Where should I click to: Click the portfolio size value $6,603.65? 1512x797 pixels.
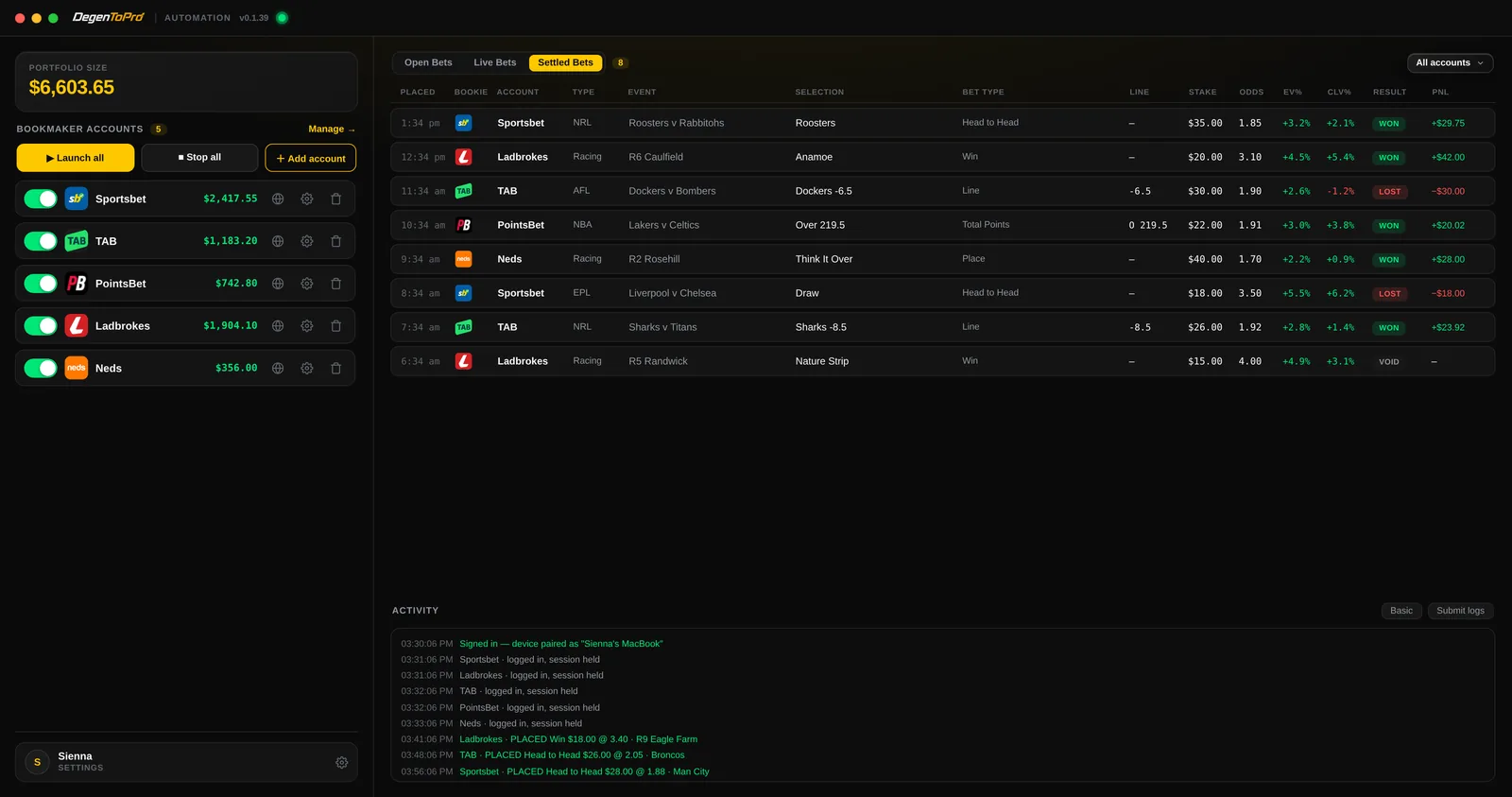point(72,88)
